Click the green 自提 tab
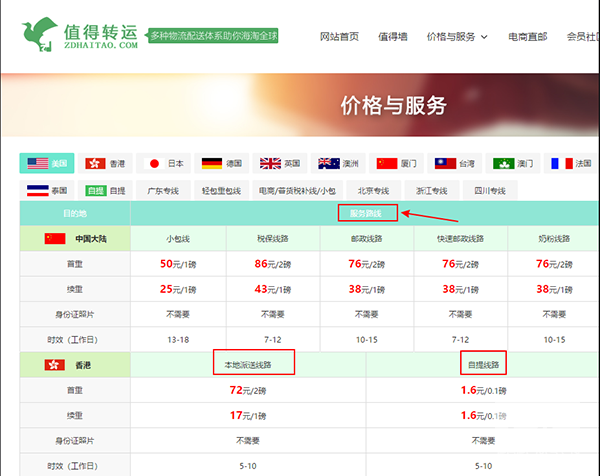This screenshot has width=600, height=476. (x=105, y=189)
